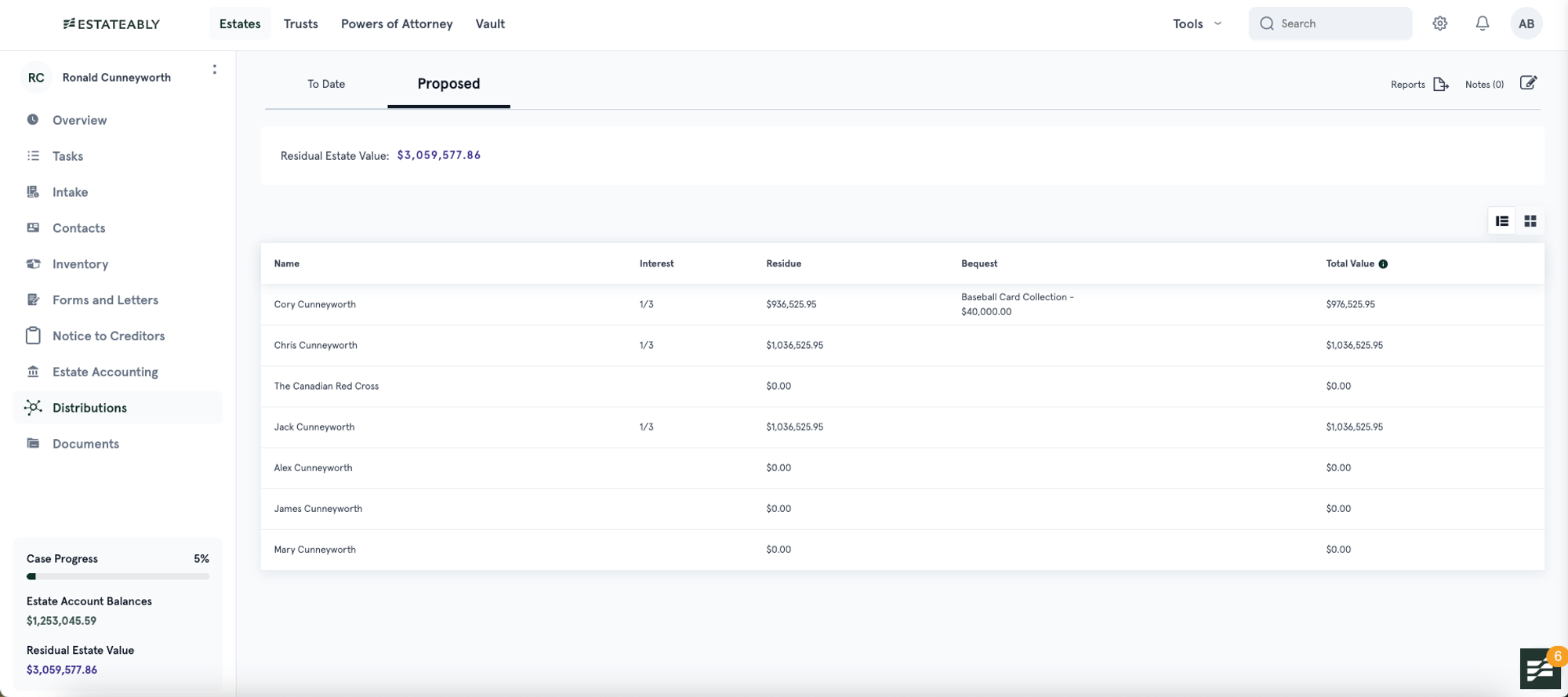Open notifications bell
Viewport: 1568px width, 697px height.
(x=1482, y=24)
